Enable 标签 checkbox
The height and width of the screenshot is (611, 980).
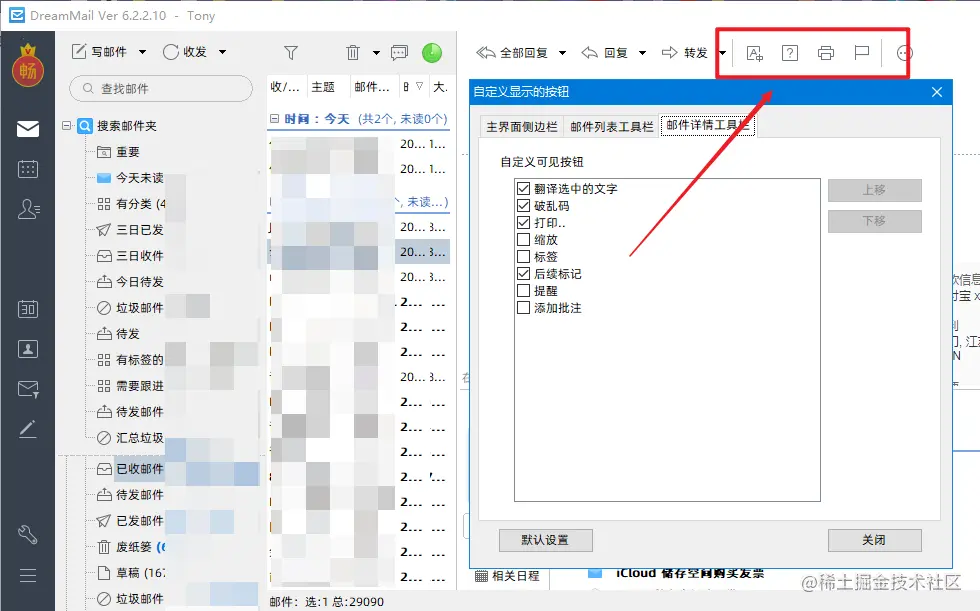click(524, 256)
